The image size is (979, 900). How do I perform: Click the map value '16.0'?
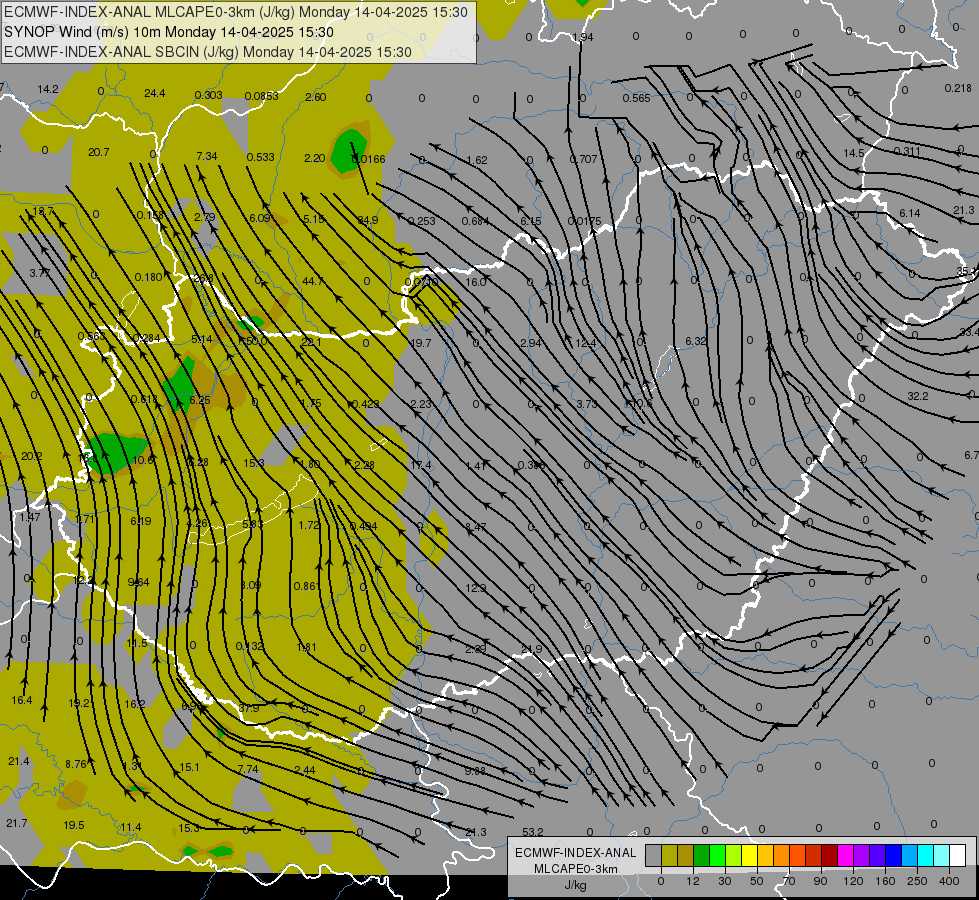click(475, 282)
